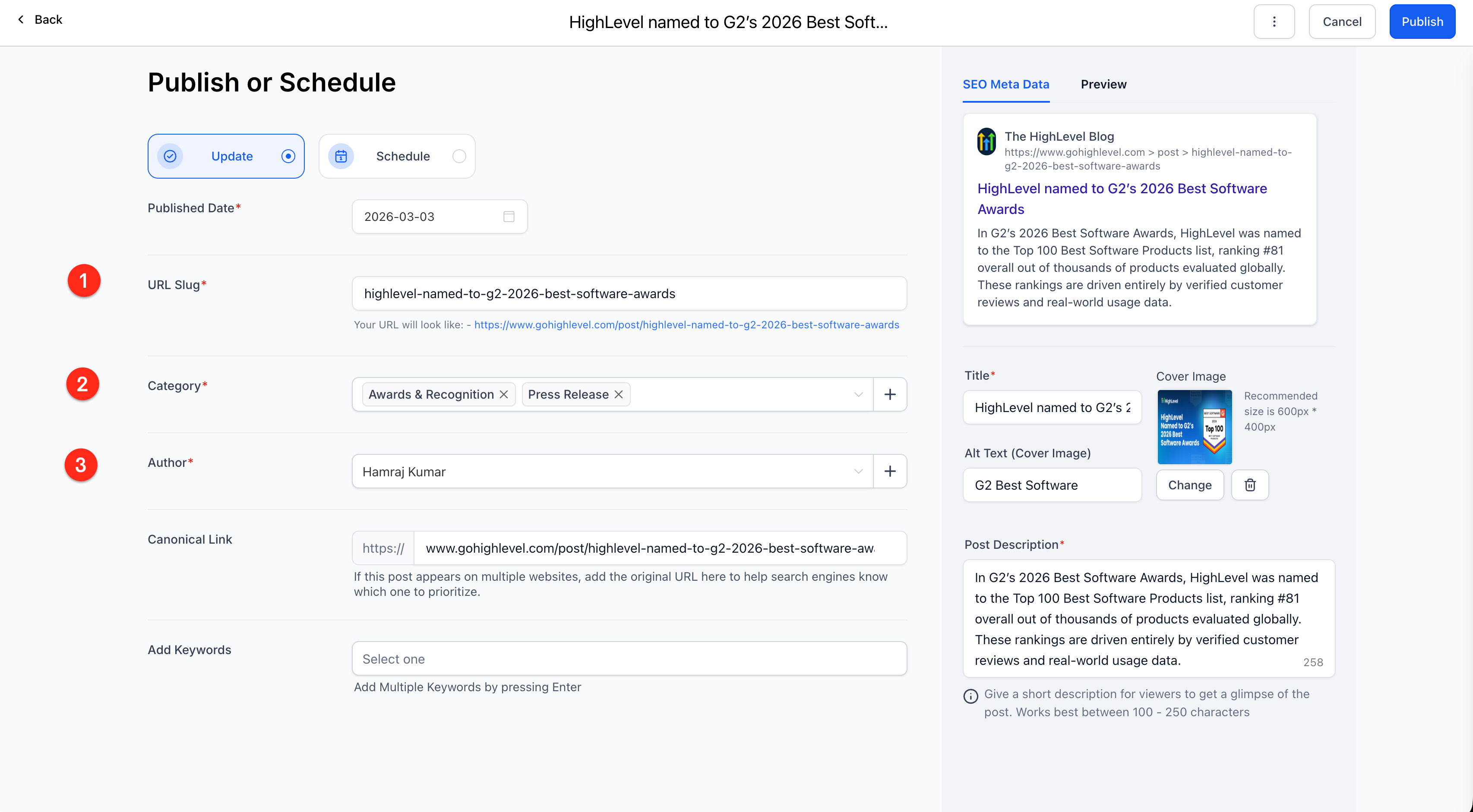Navigate back using the Back chevron
1473x812 pixels.
[x=21, y=19]
